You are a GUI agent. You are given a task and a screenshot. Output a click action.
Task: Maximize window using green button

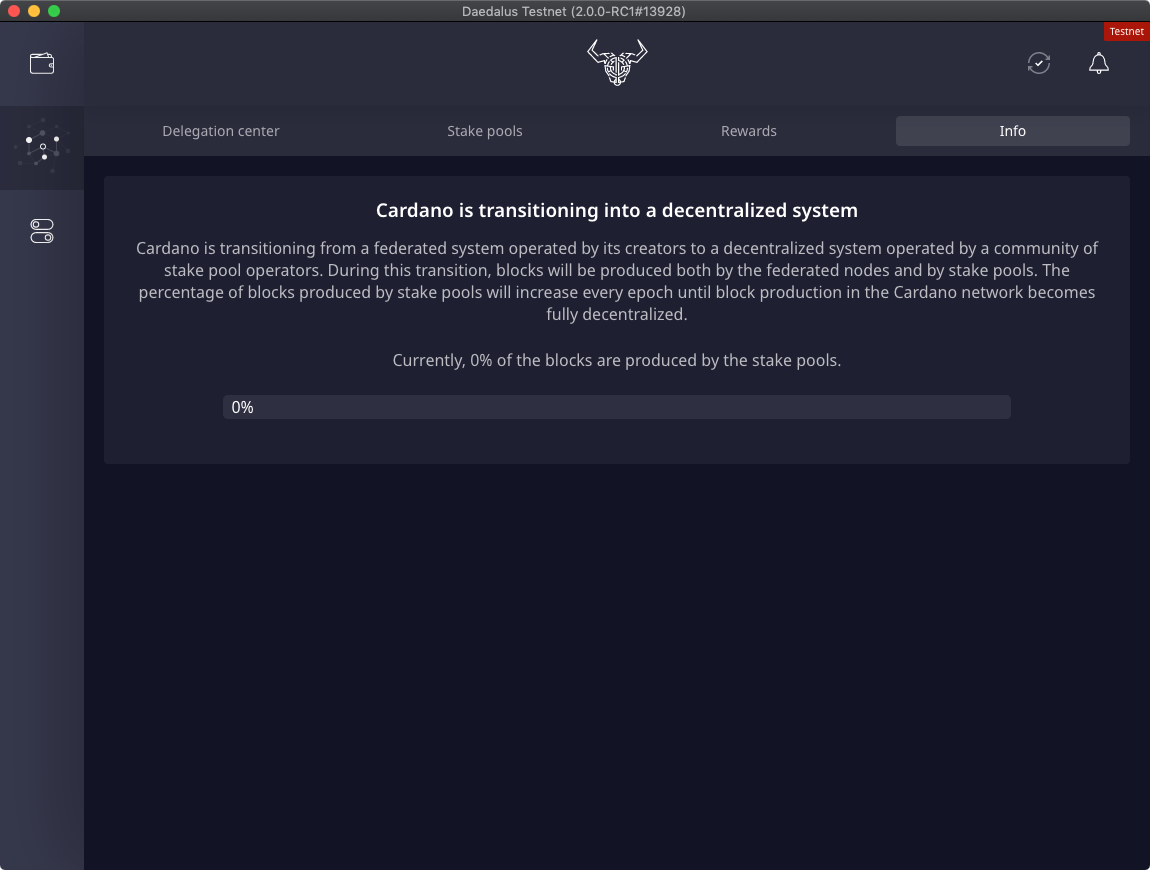(54, 11)
